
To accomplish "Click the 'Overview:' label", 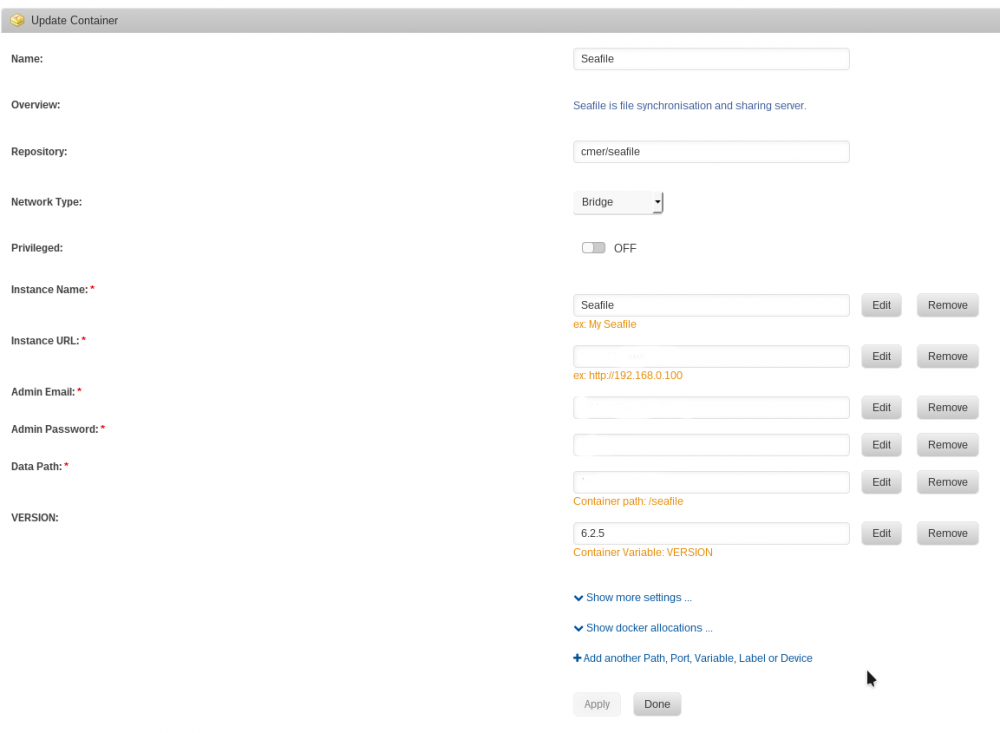I will pos(36,105).
